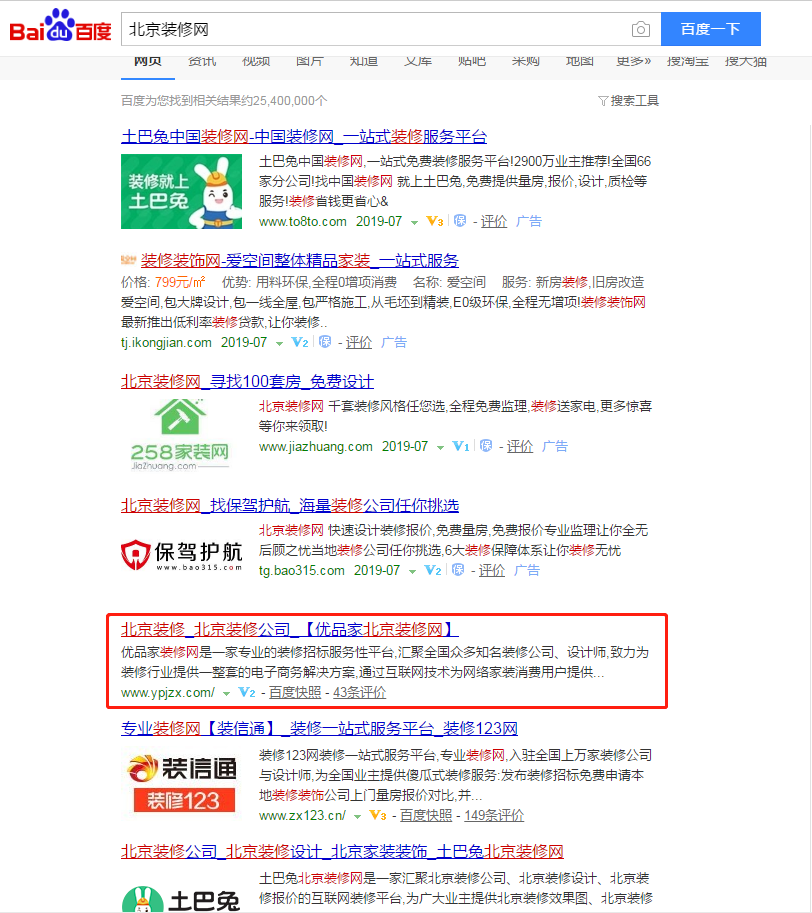
Task: Open the 更多» tab menu
Action: click(x=634, y=62)
